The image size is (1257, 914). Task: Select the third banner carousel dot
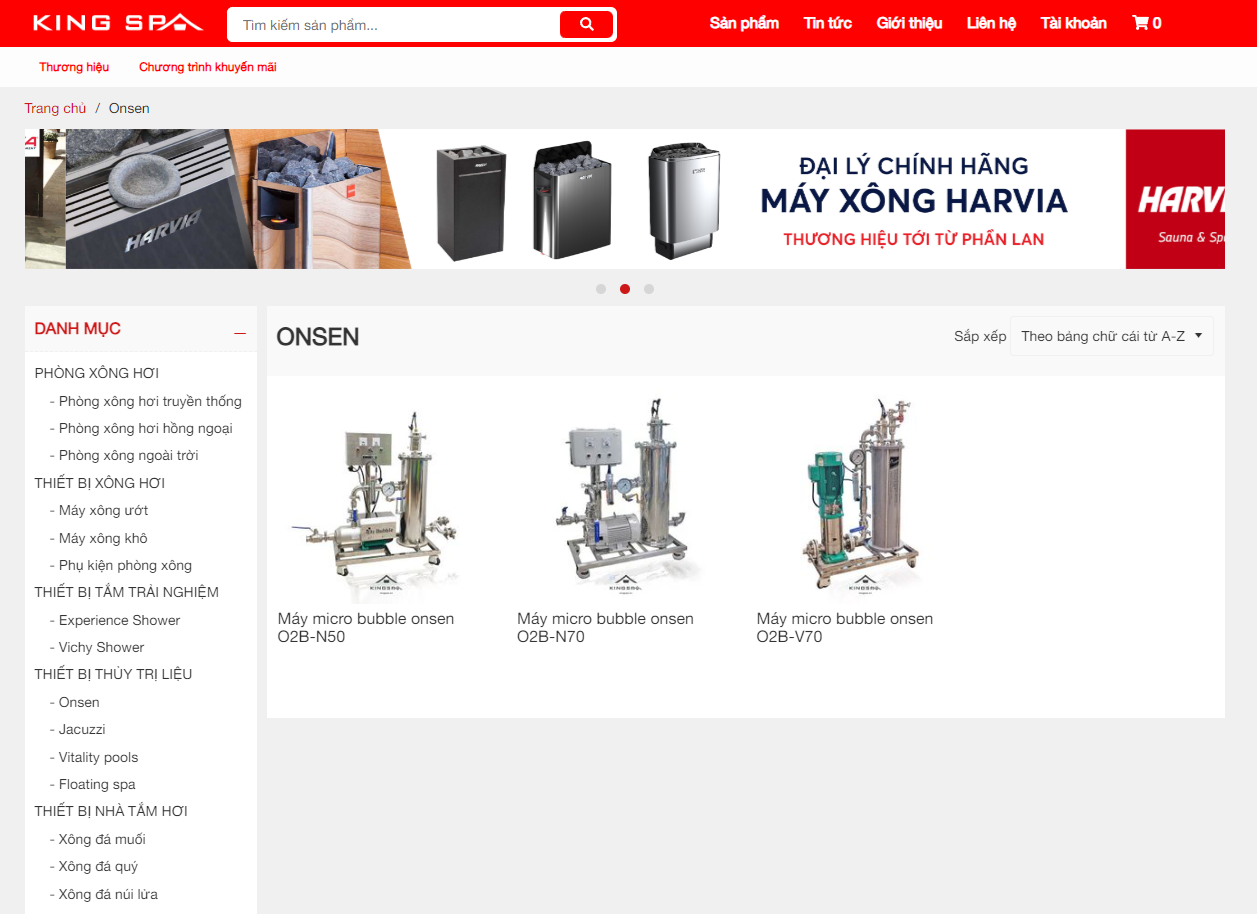[x=649, y=289]
